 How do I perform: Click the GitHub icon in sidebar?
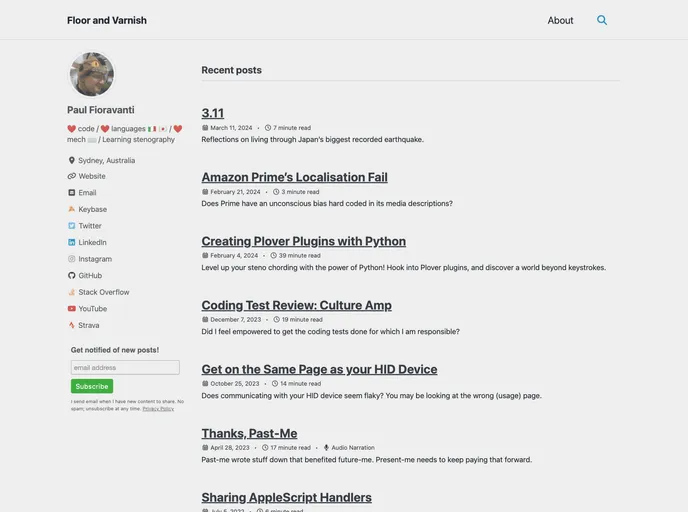(x=72, y=276)
